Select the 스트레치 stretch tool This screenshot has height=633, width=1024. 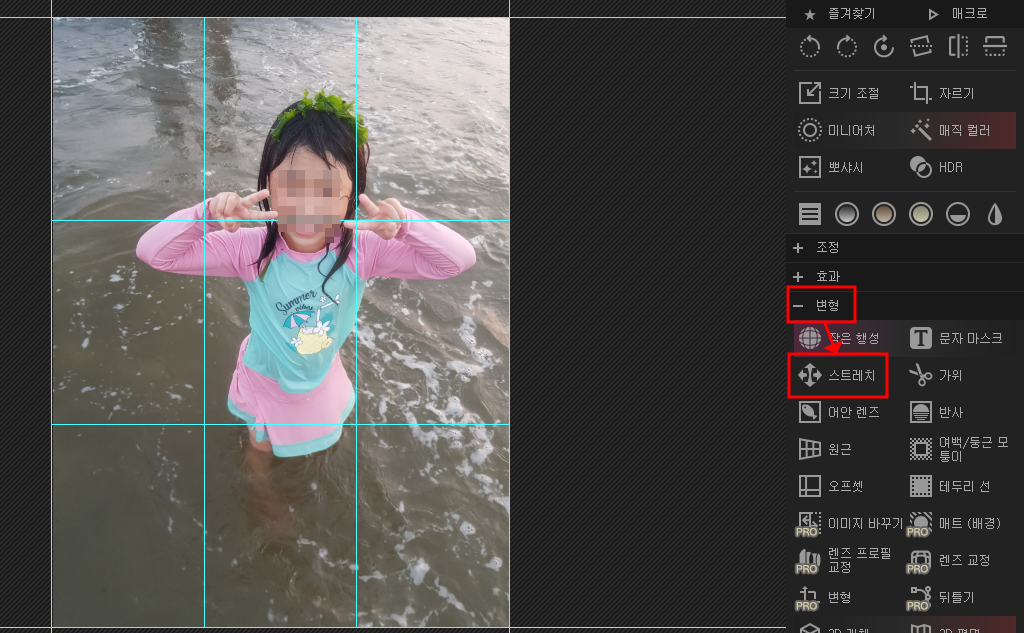(x=837, y=375)
